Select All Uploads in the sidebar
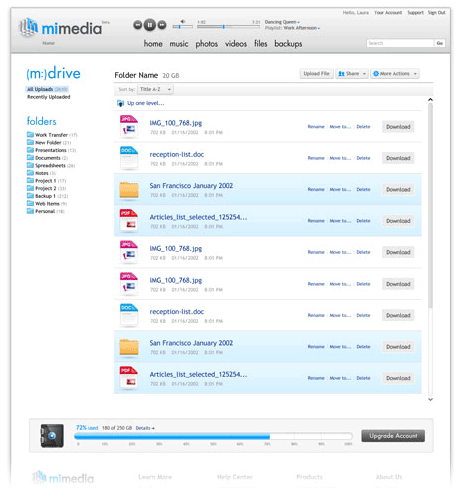459x488 pixels. point(47,89)
